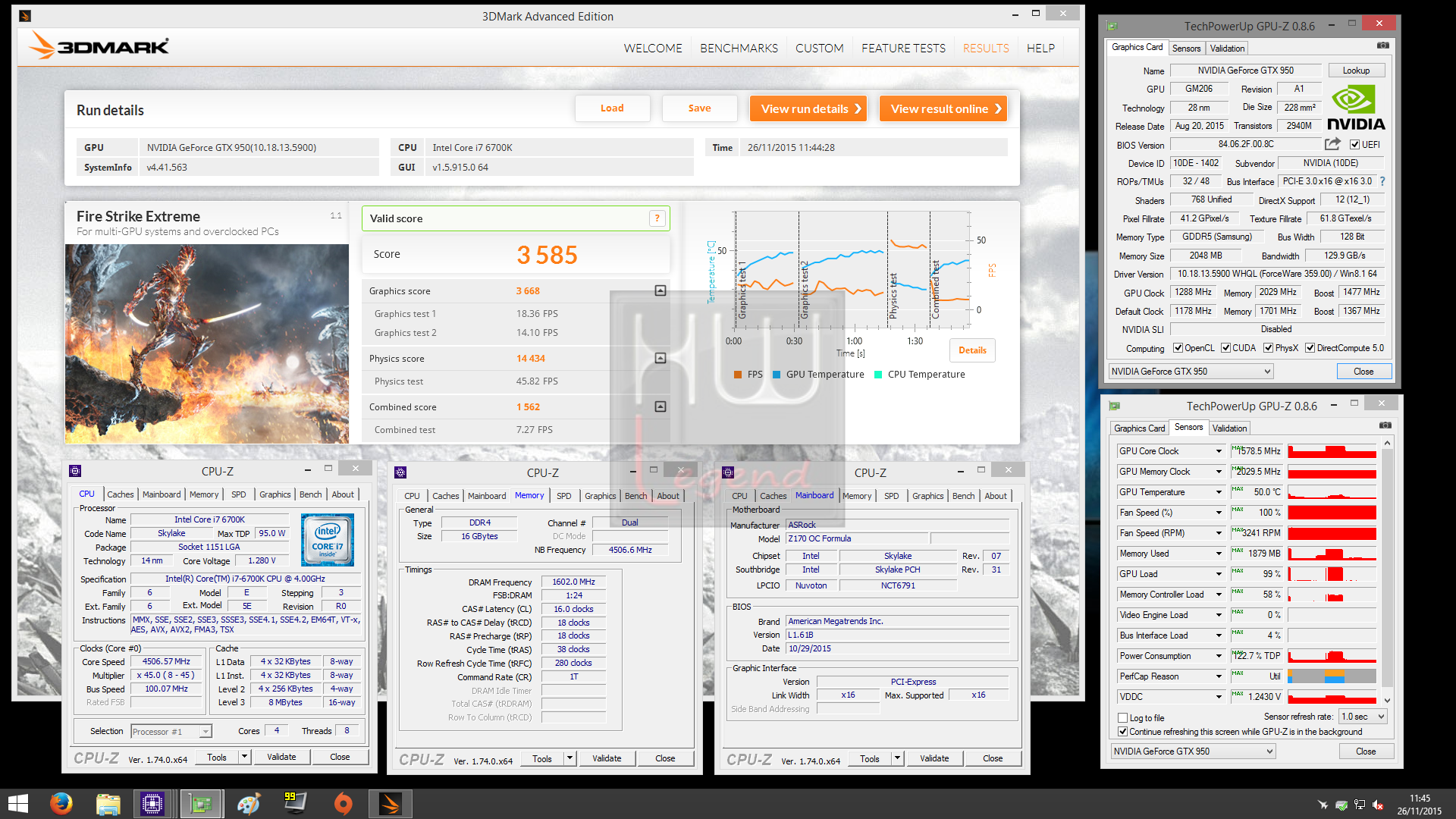
Task: Collapse the Combined score section
Action: (x=661, y=406)
